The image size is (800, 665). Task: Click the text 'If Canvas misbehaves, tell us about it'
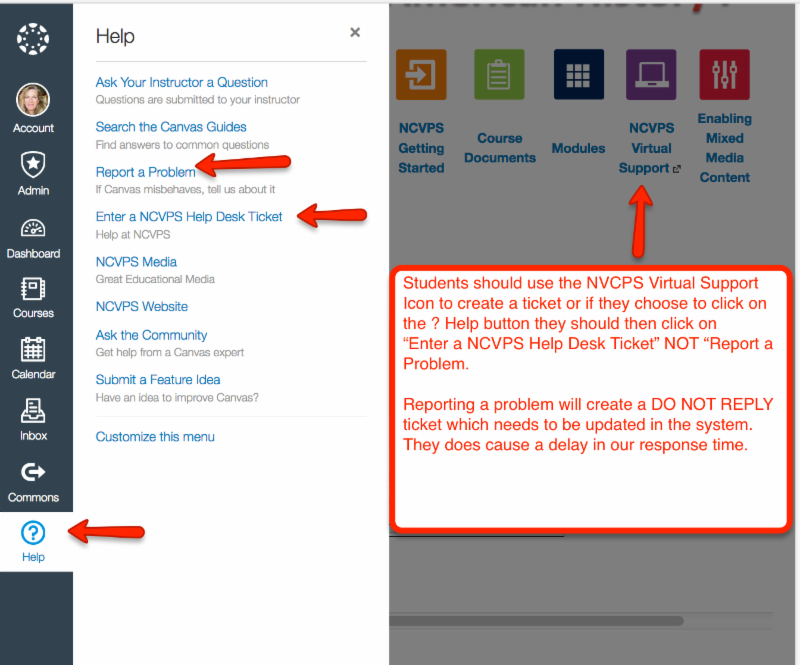point(185,189)
